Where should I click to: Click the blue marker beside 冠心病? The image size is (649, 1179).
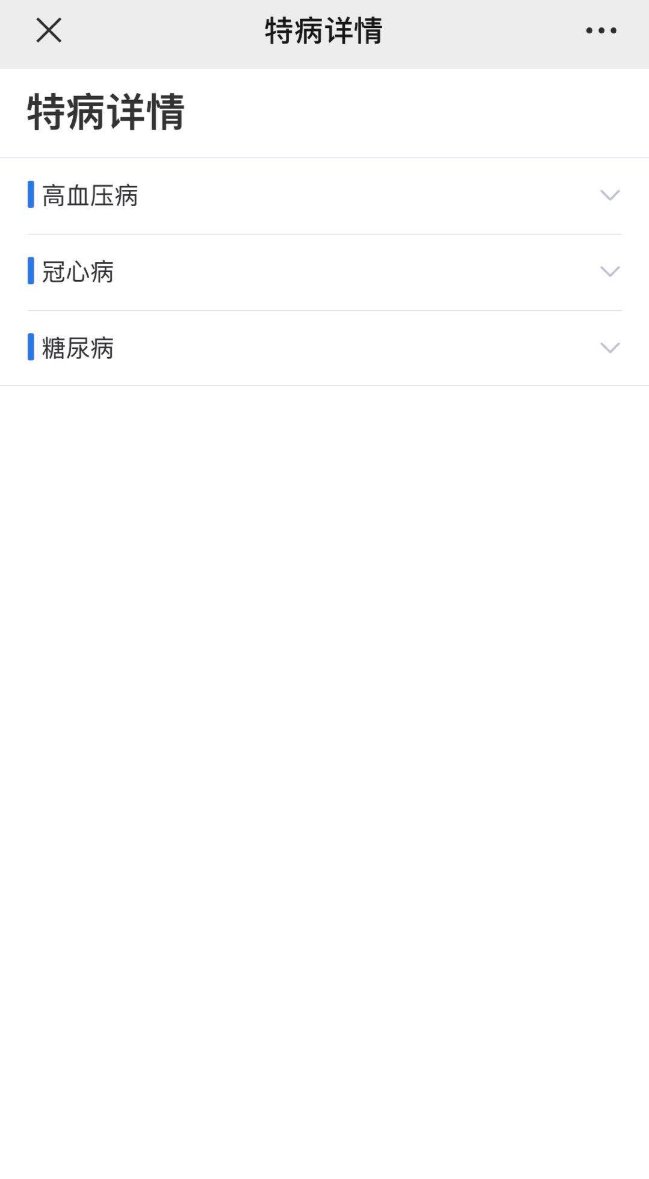[x=31, y=271]
